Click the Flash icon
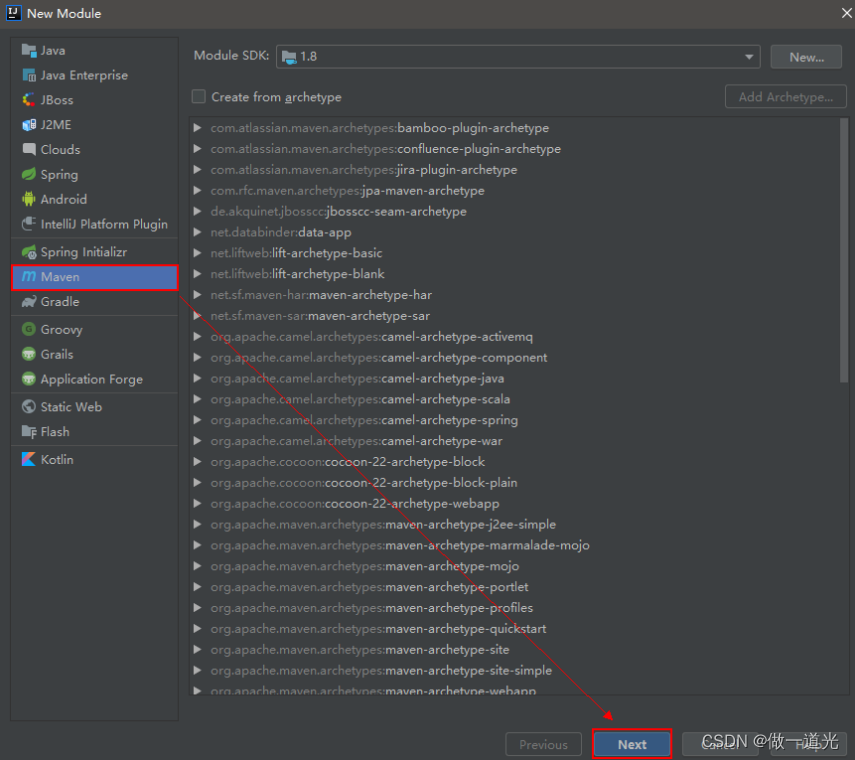Viewport: 855px width, 760px height. (29, 432)
